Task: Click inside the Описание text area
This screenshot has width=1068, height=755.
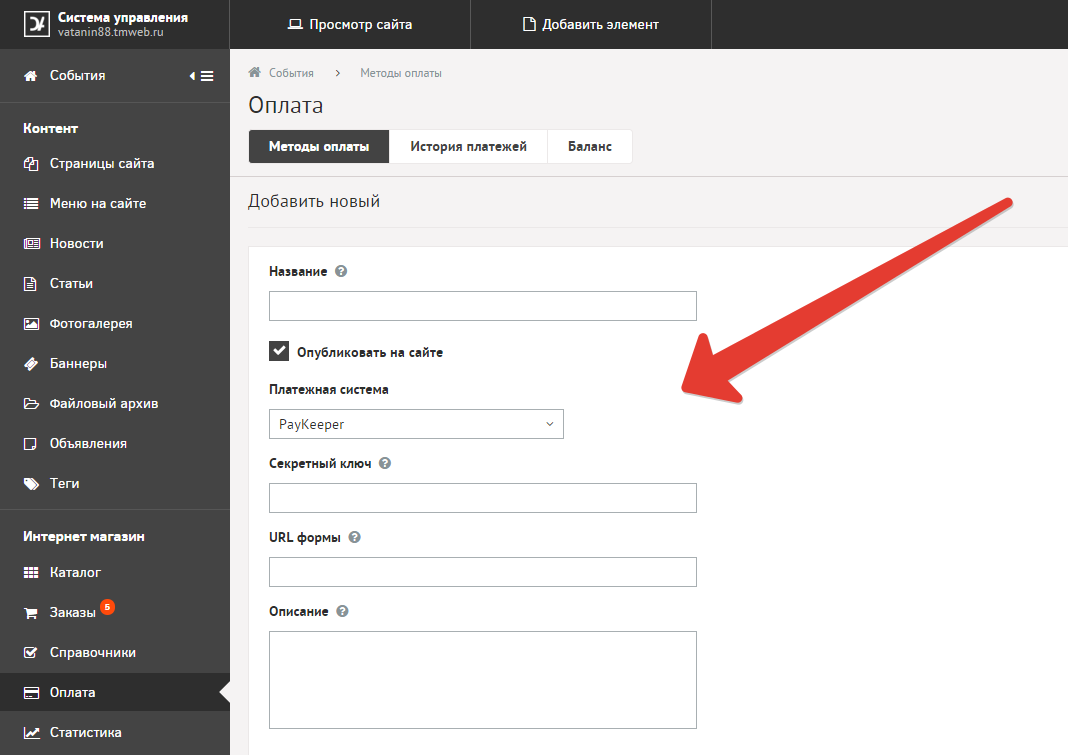Action: point(482,679)
